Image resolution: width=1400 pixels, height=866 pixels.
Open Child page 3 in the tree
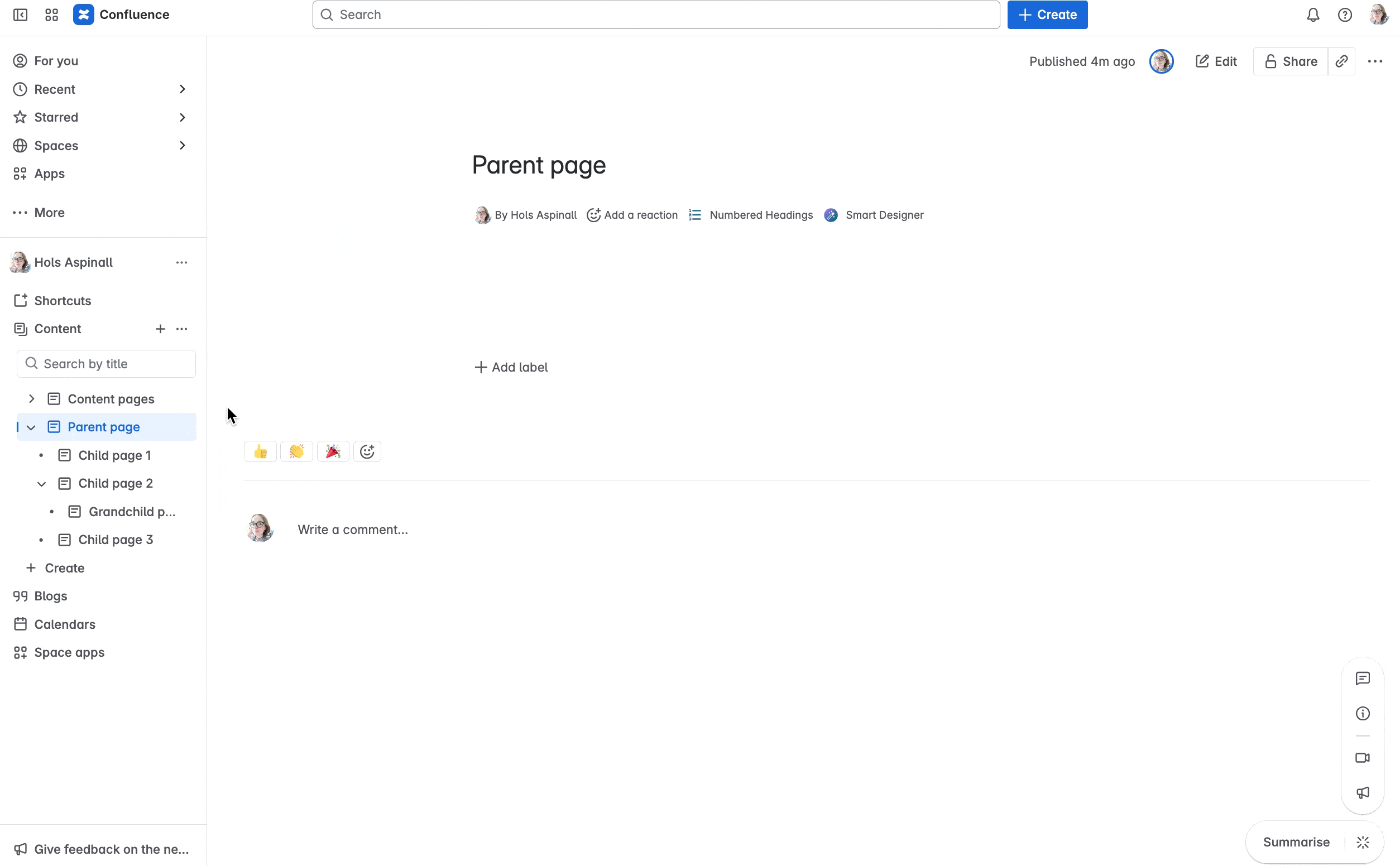(115, 540)
